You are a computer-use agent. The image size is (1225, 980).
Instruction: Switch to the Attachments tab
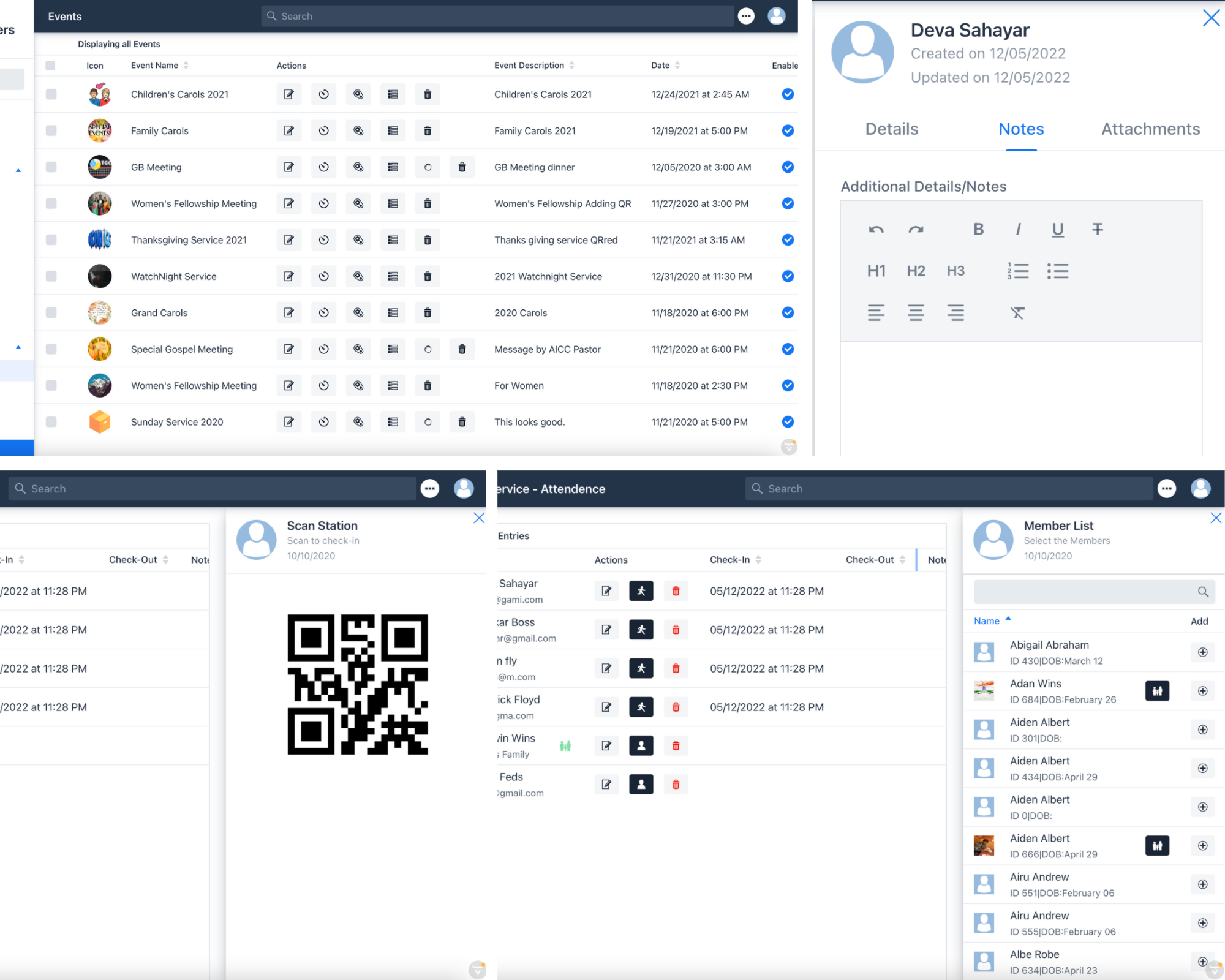pos(1150,129)
